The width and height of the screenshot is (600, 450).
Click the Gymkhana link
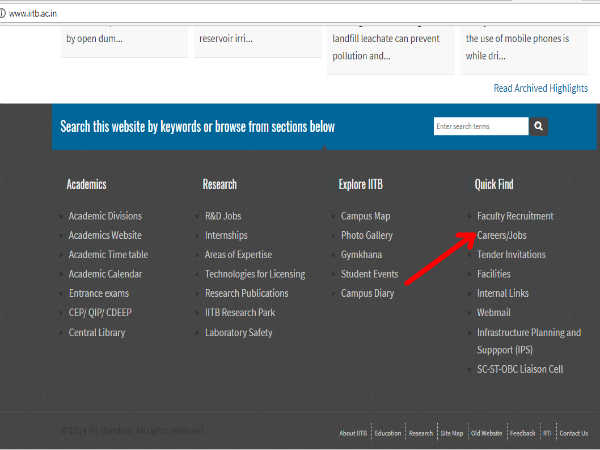361,254
